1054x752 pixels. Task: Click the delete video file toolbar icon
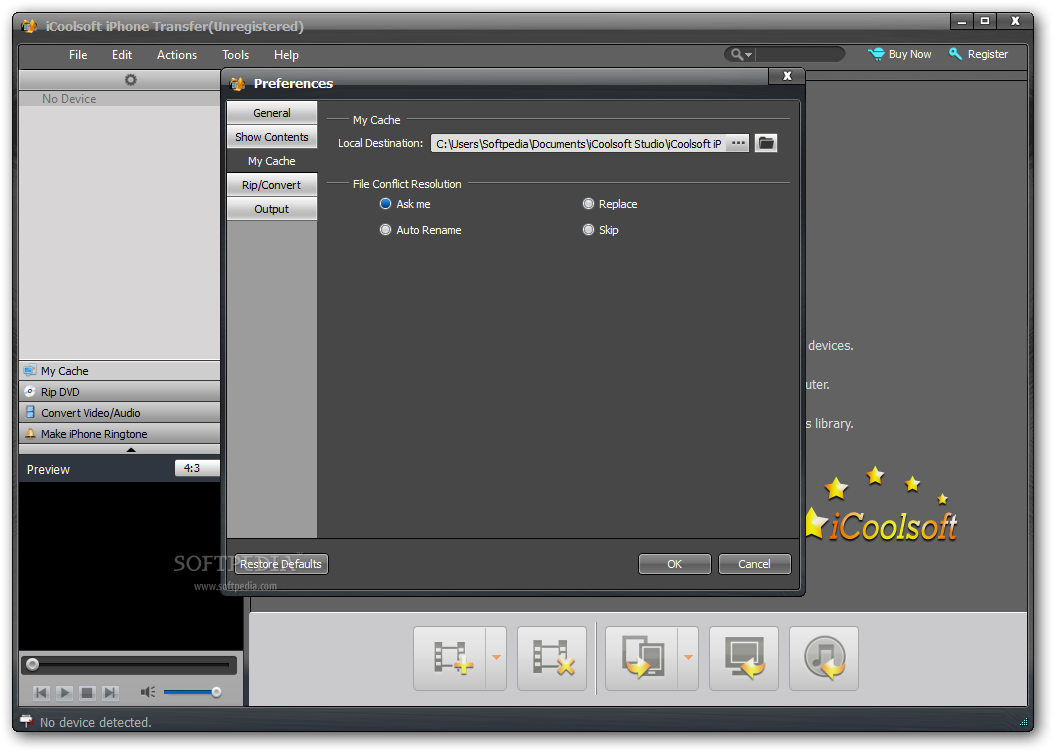click(x=552, y=658)
